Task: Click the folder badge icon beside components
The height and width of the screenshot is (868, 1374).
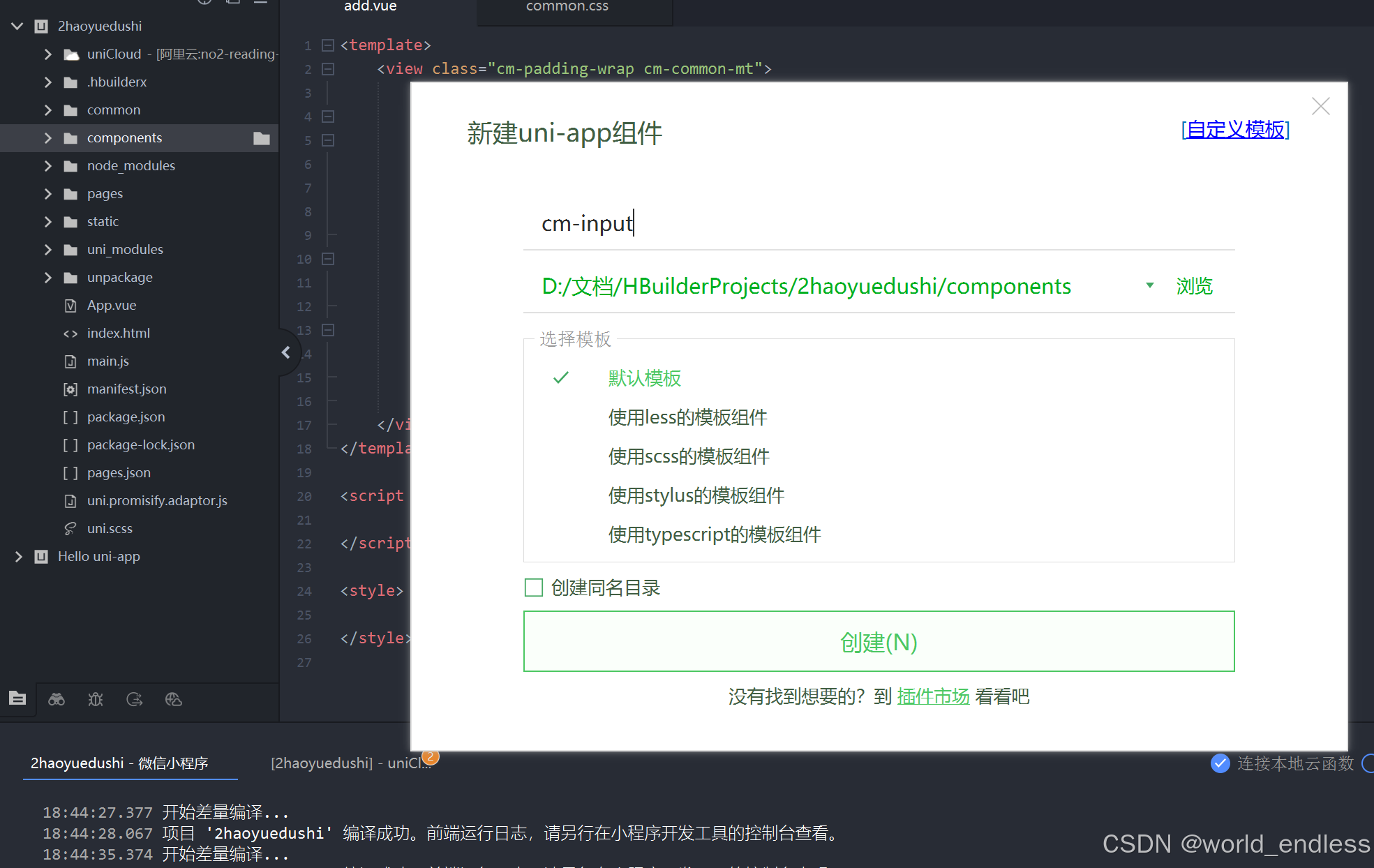Action: pyautogui.click(x=262, y=137)
